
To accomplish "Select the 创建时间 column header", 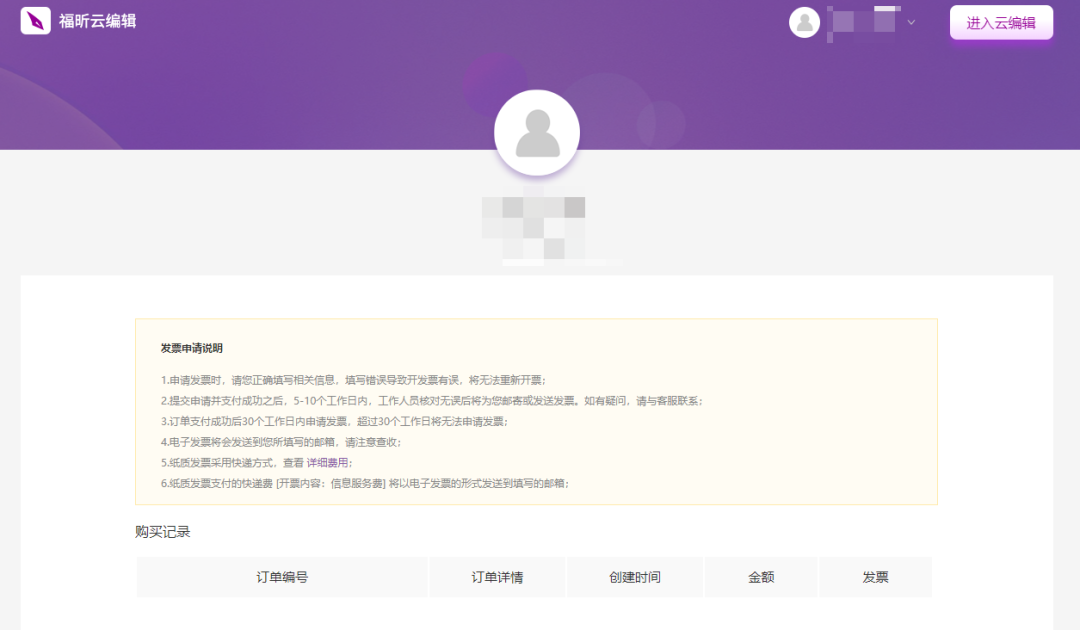I will click(634, 577).
